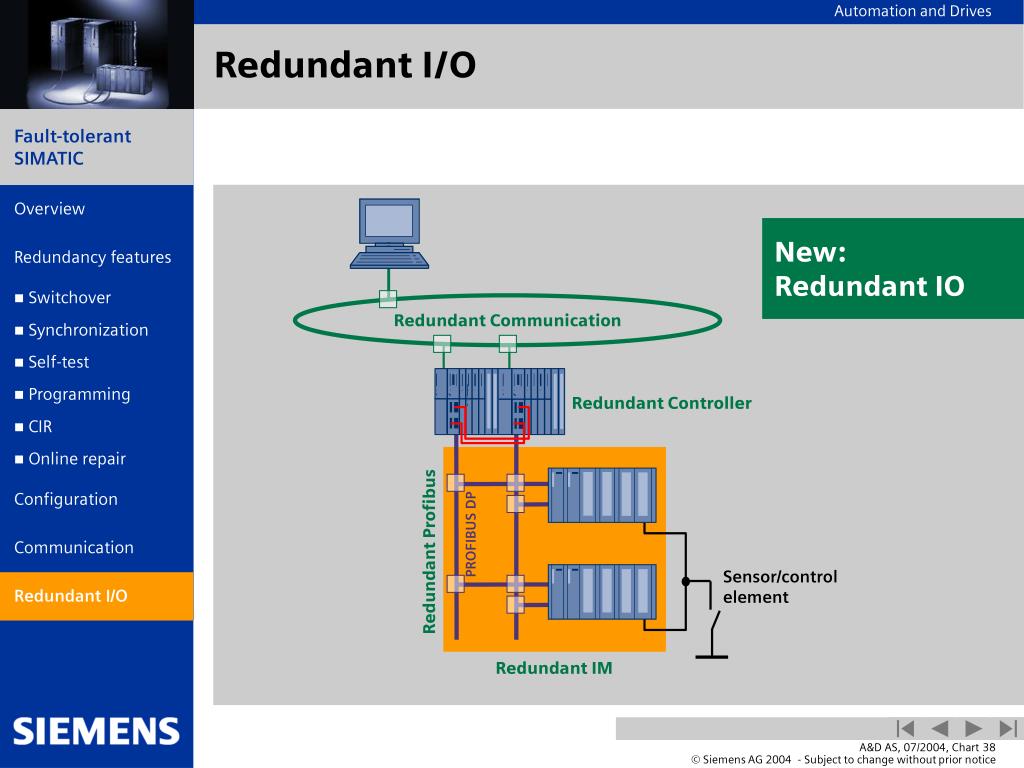Click the Fault-tolerant SIMATIC heading
The height and width of the screenshot is (768, 1024).
coord(72,147)
